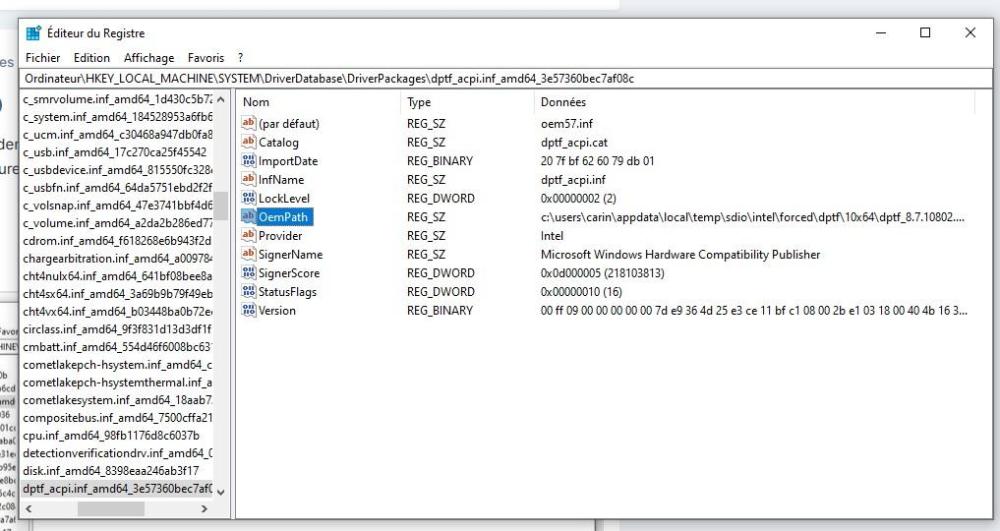Select the cdrom.inf_amd64 key
Screen dimensions: 1000x531
coord(117,241)
